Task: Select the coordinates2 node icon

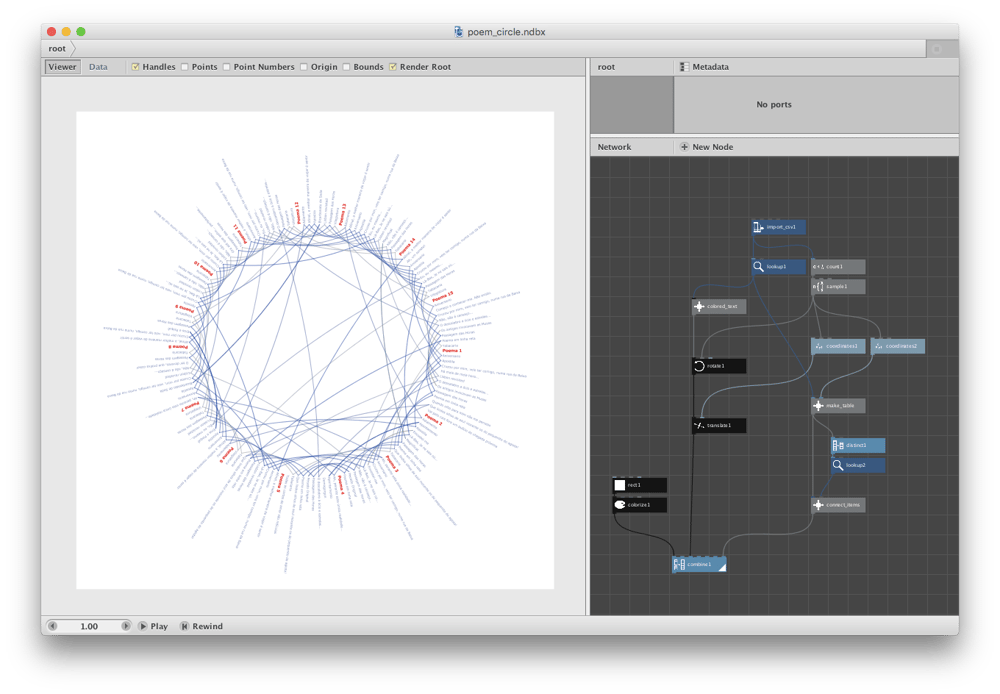Action: pyautogui.click(x=878, y=346)
